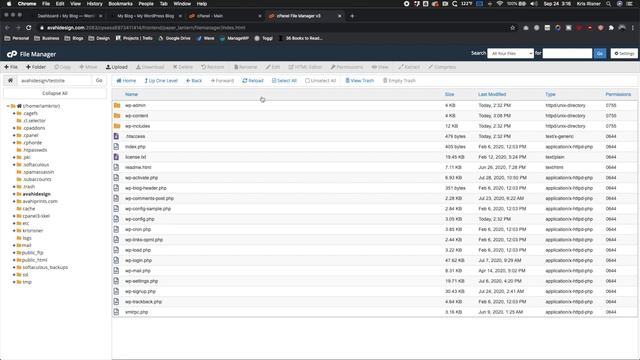Click the search text field
The width and height of the screenshot is (640, 360).
tap(567, 53)
